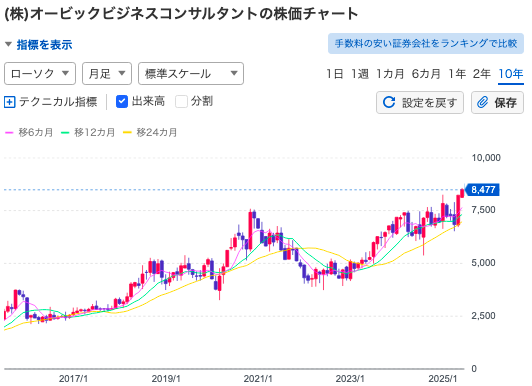
Task: Click the chart title 株価チャート heading
Action: click(x=181, y=14)
